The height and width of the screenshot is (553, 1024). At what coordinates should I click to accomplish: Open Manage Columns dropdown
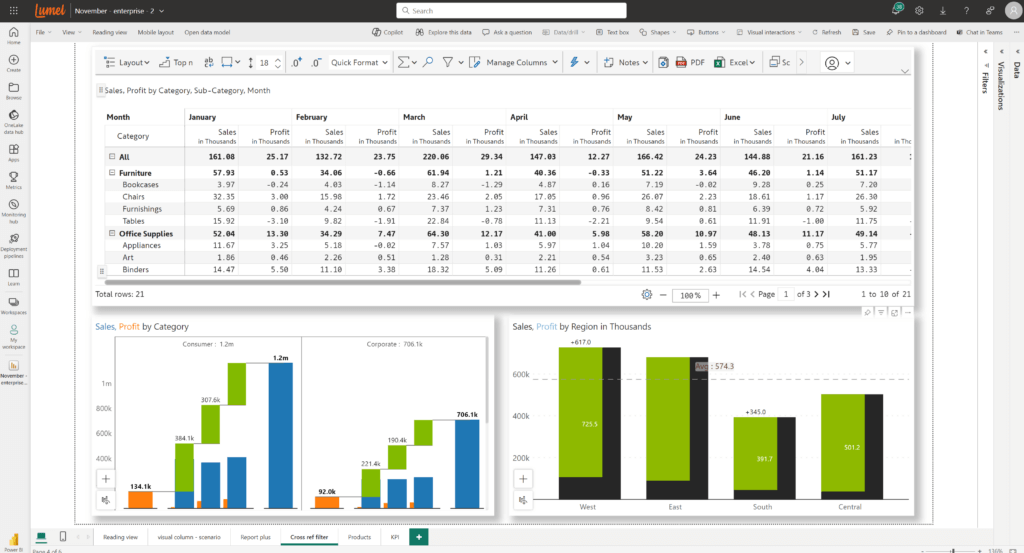coord(513,62)
